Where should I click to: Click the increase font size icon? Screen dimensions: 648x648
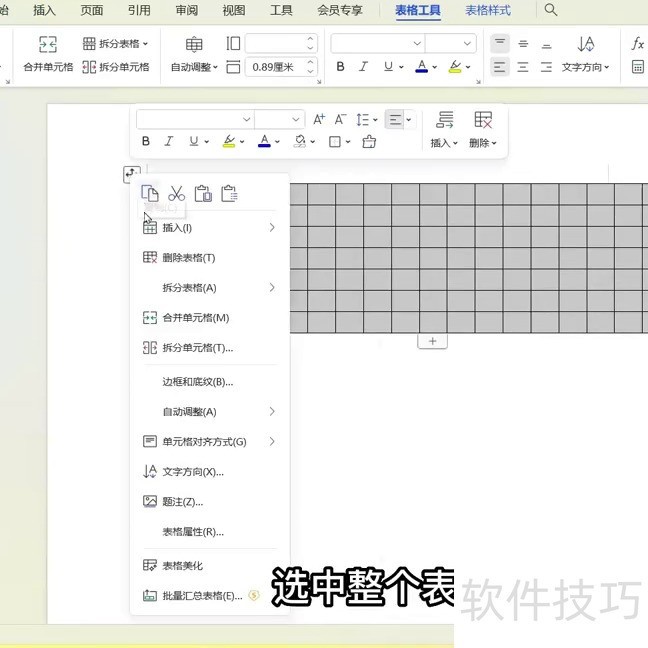[x=319, y=119]
